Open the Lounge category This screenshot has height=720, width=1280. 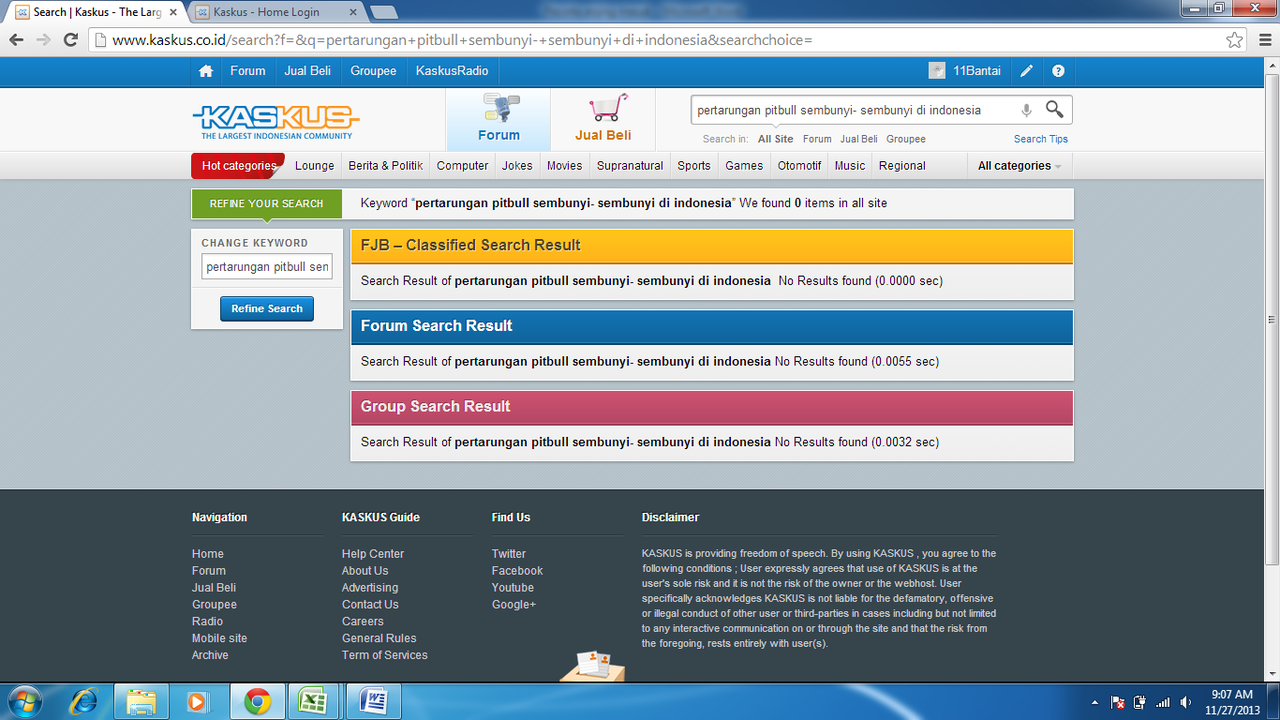click(315, 166)
